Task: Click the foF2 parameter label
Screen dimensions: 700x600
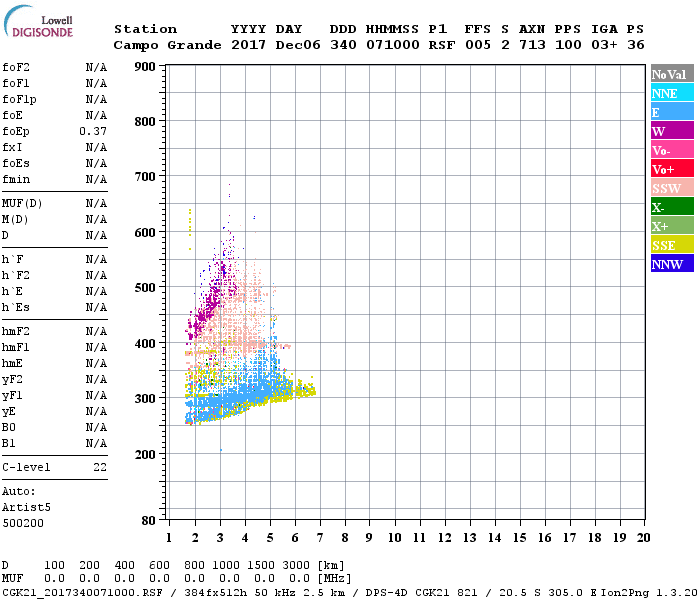Action: [x=16, y=67]
